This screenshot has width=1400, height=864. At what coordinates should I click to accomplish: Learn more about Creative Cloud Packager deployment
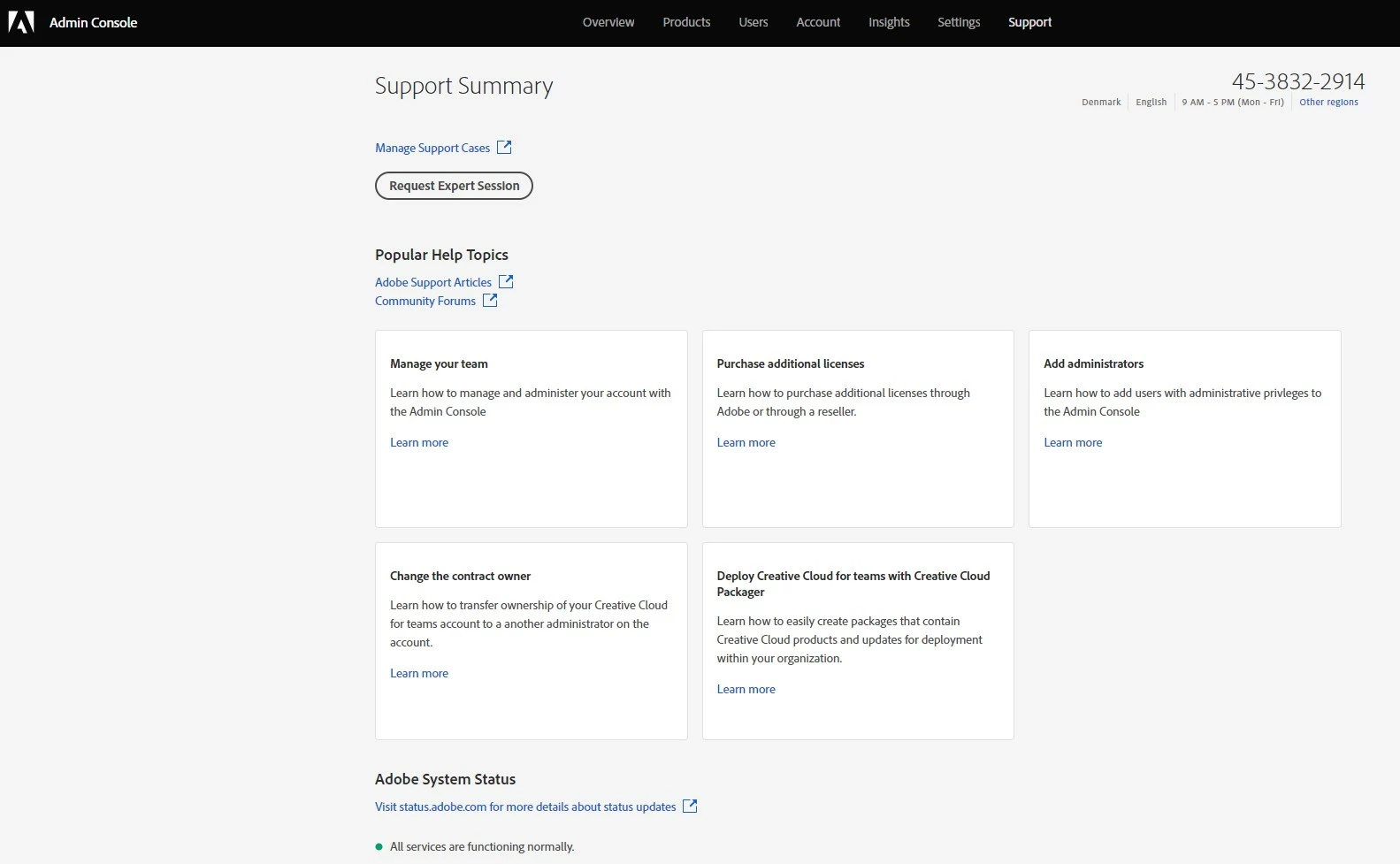[x=746, y=689]
